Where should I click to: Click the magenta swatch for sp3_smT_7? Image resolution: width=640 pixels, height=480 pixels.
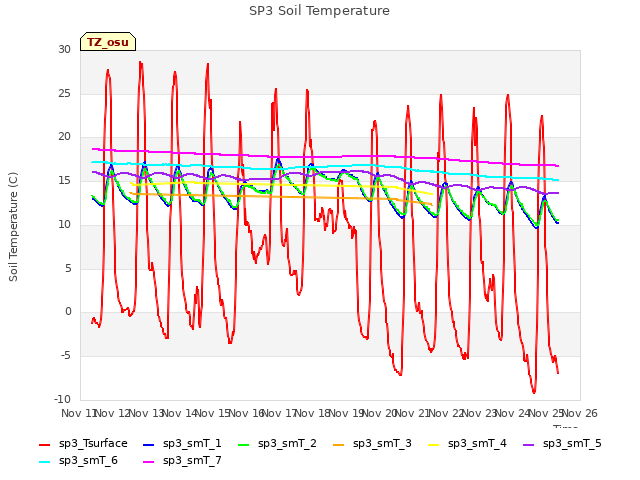coord(149,462)
